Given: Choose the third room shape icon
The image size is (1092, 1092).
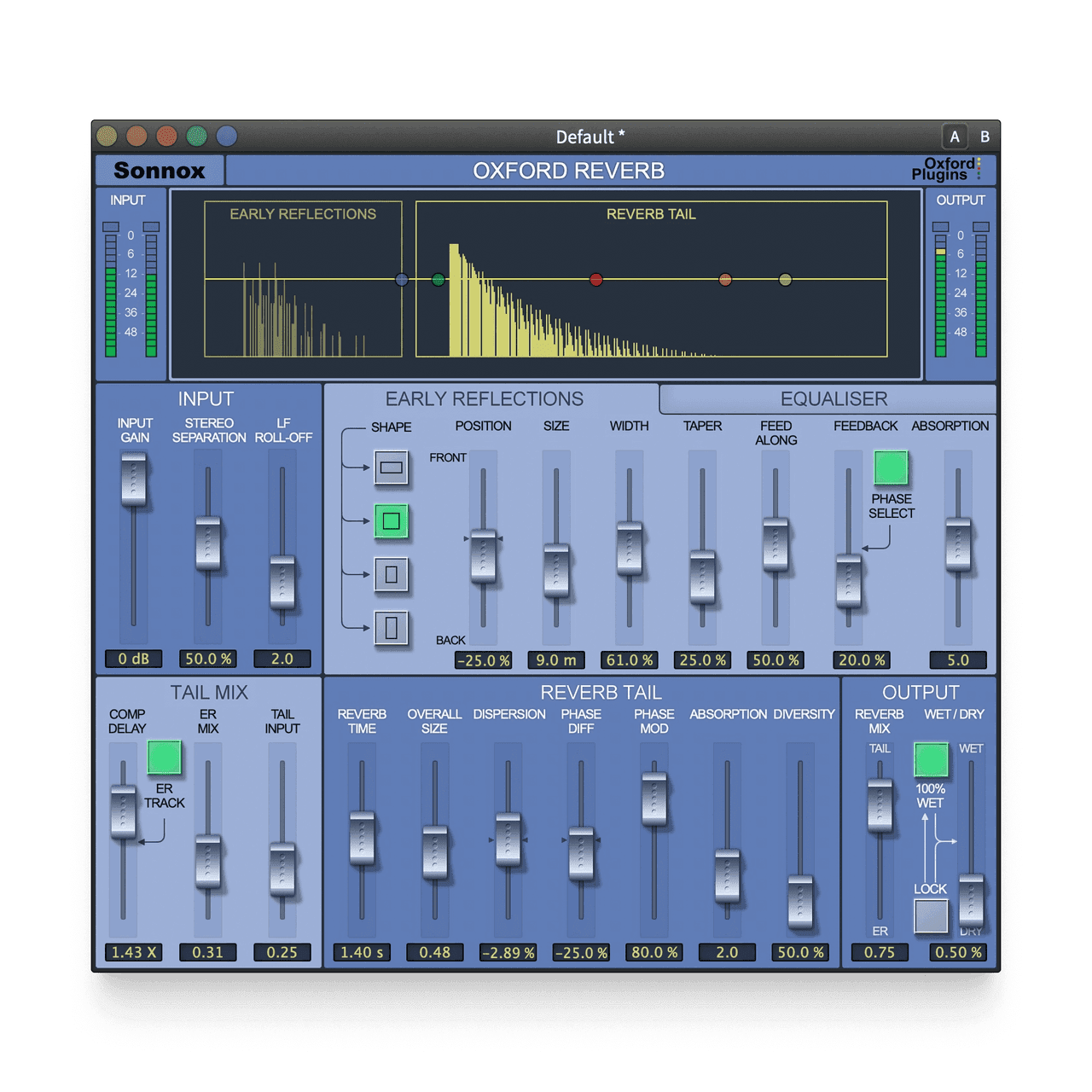Looking at the screenshot, I should point(391,574).
